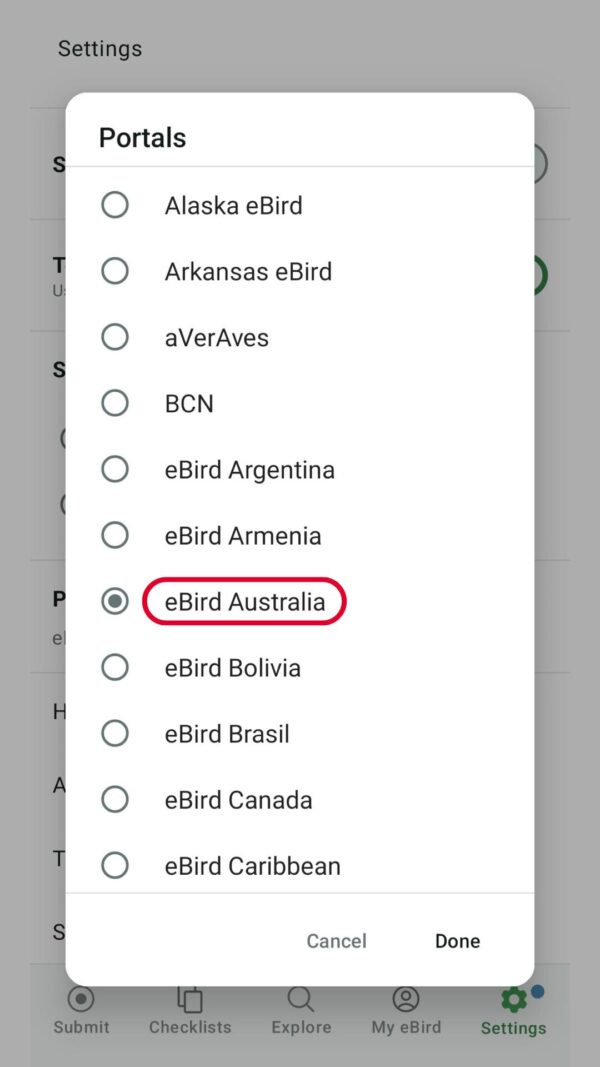
Task: Confirm portal selection with Done
Action: coord(457,941)
